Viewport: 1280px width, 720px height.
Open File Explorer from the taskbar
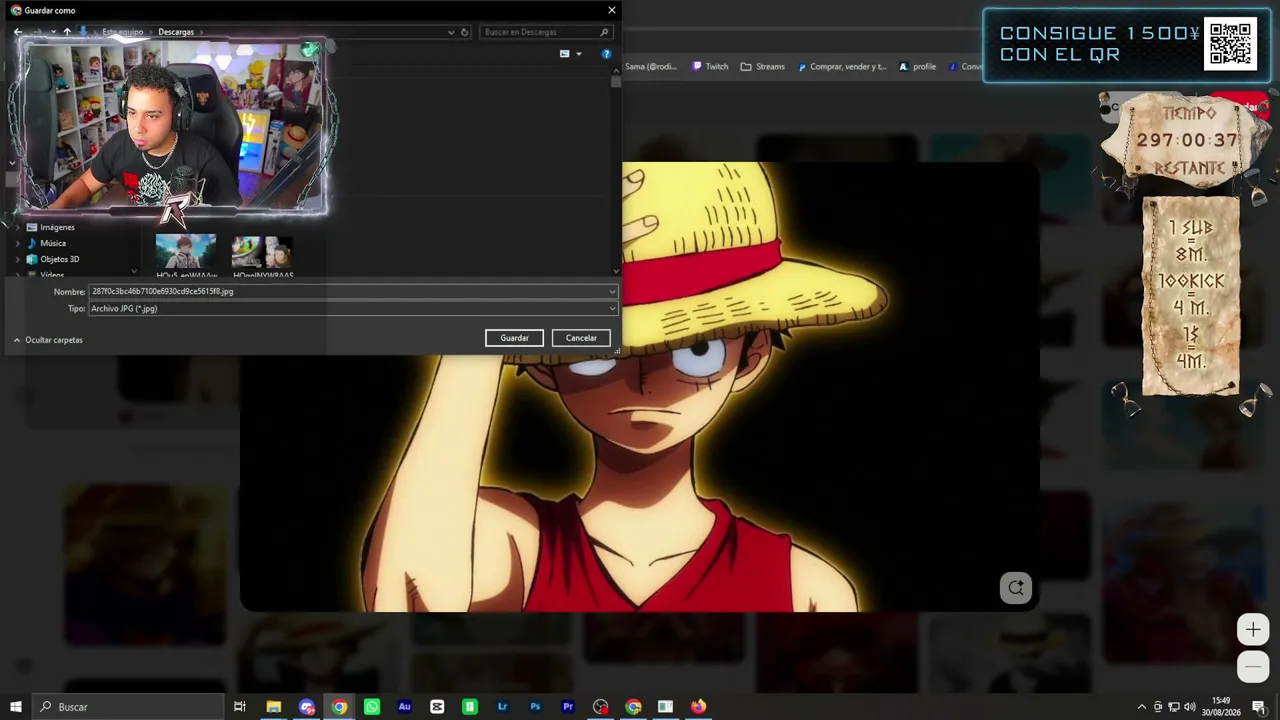pyautogui.click(x=273, y=707)
